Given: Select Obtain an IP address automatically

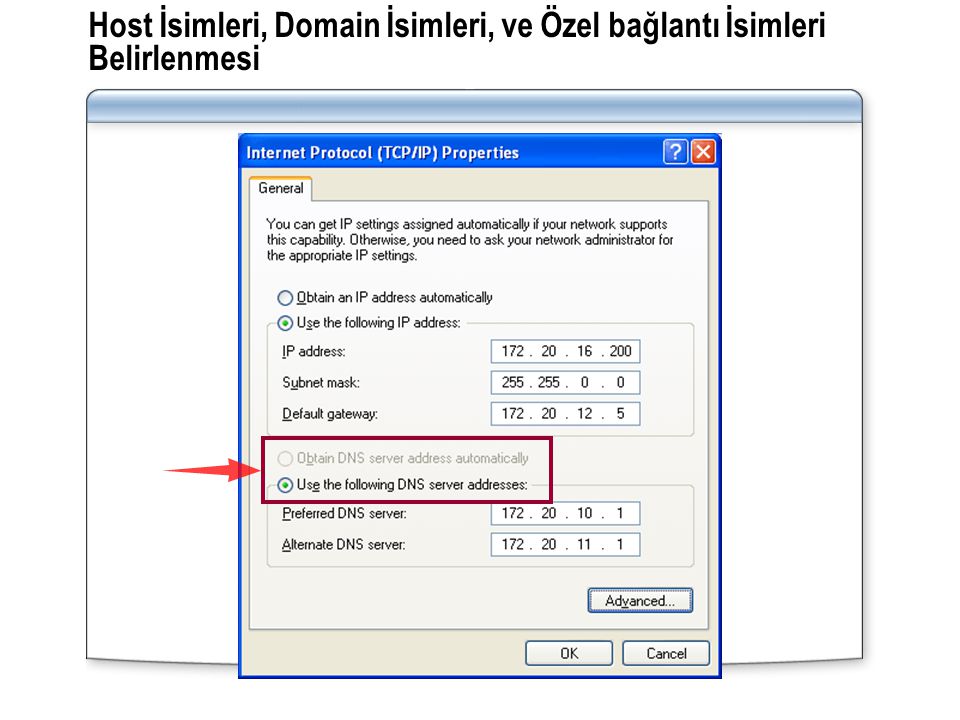Looking at the screenshot, I should [385, 298].
